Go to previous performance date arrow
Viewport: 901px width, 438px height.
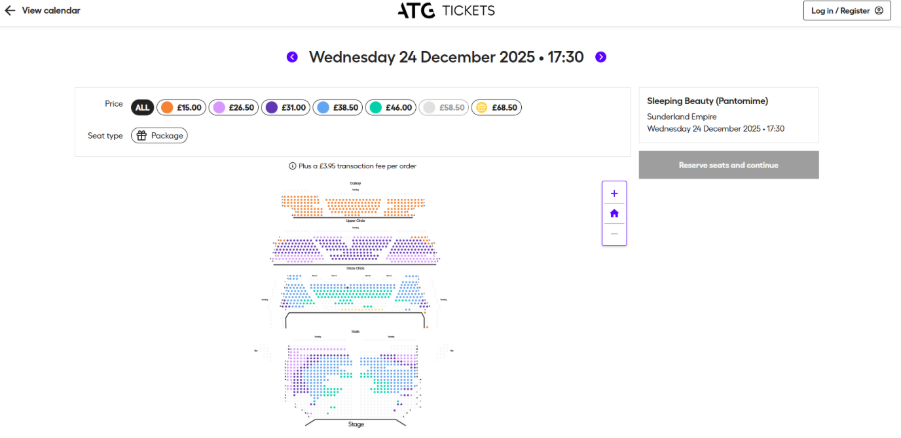click(292, 57)
